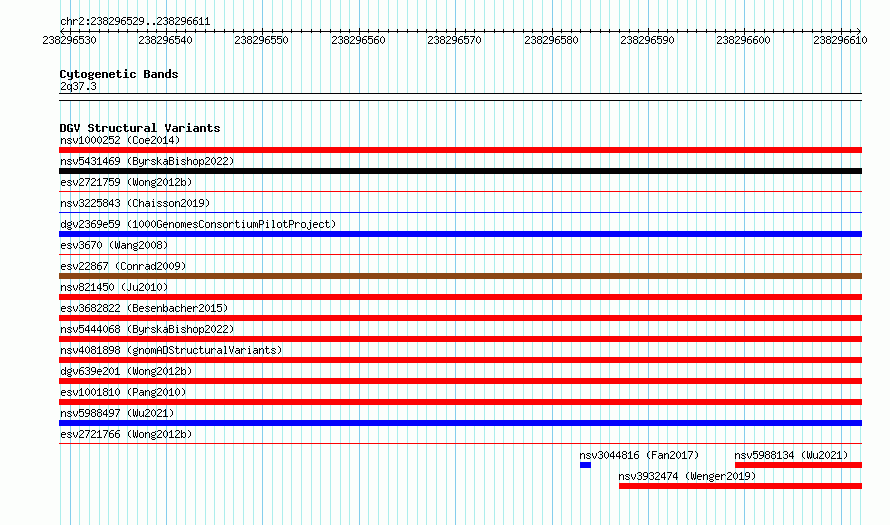Select the brown esv22867 variant bar

pyautogui.click(x=460, y=276)
